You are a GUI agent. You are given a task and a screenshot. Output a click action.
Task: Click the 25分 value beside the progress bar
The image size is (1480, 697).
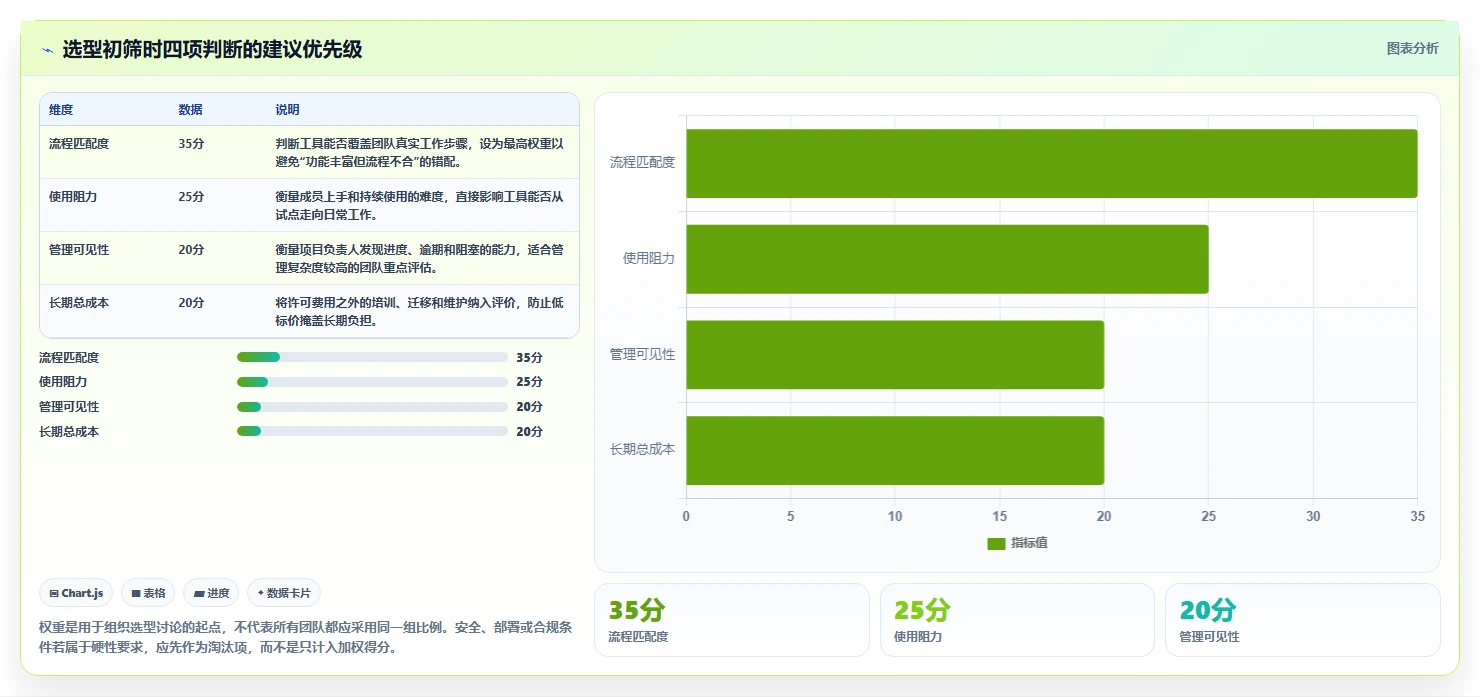tap(529, 382)
